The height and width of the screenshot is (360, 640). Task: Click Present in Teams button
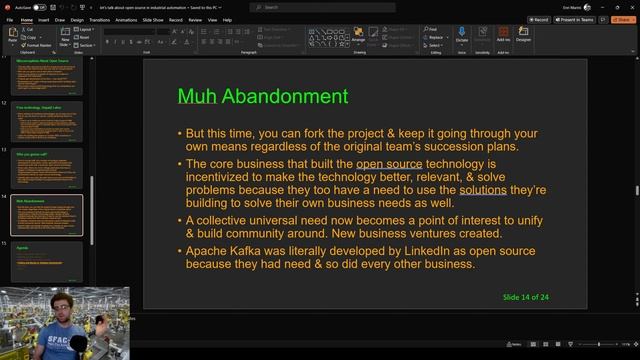point(574,20)
